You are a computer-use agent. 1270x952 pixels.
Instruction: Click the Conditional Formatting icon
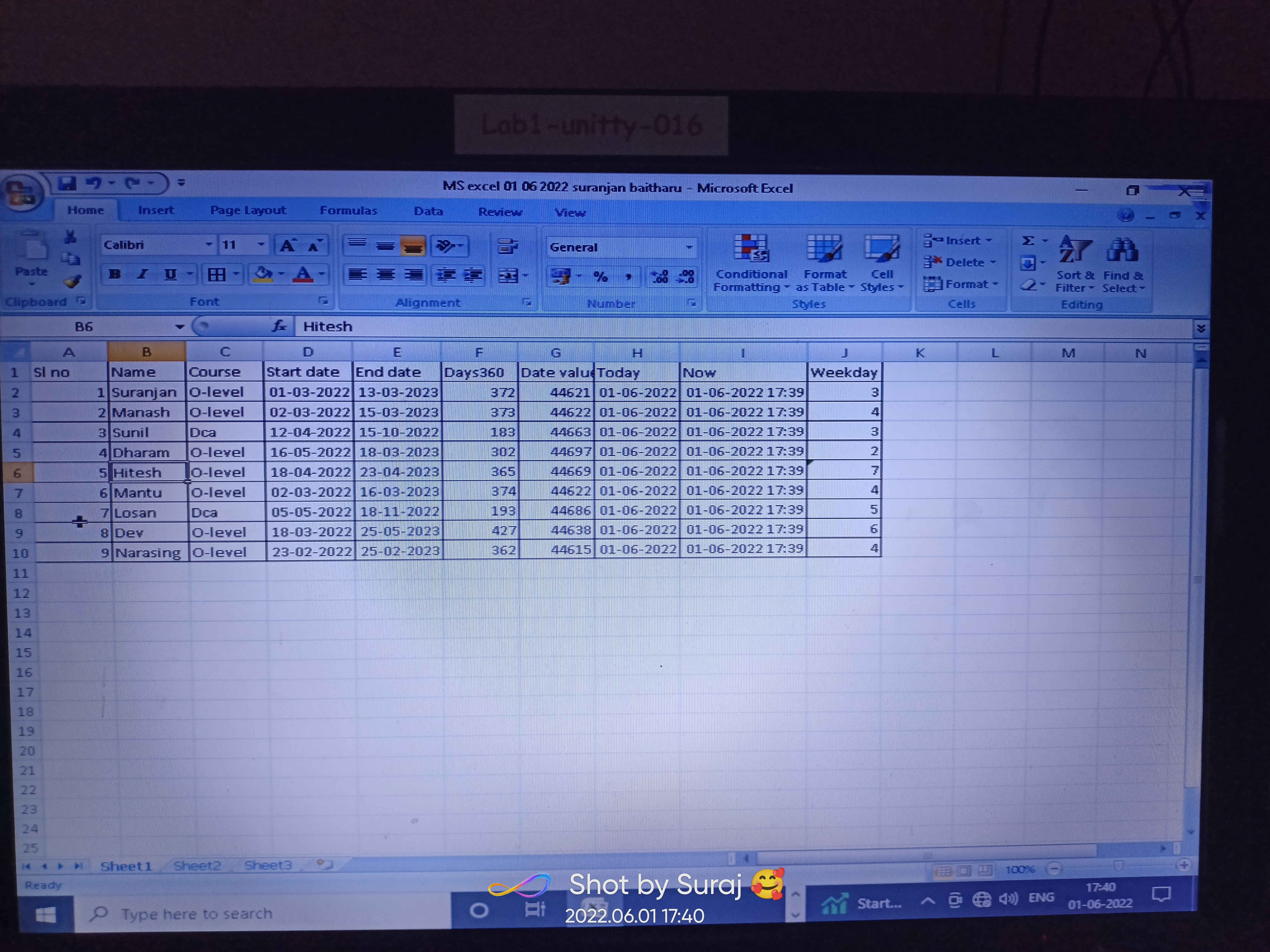tap(751, 250)
